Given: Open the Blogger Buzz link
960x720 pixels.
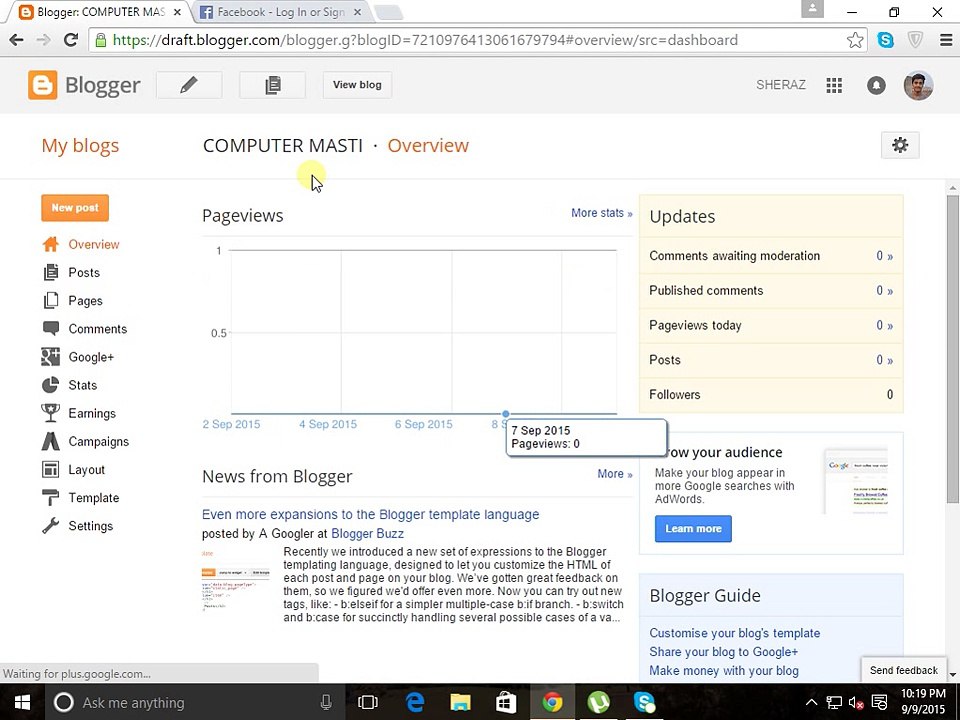Looking at the screenshot, I should (367, 533).
